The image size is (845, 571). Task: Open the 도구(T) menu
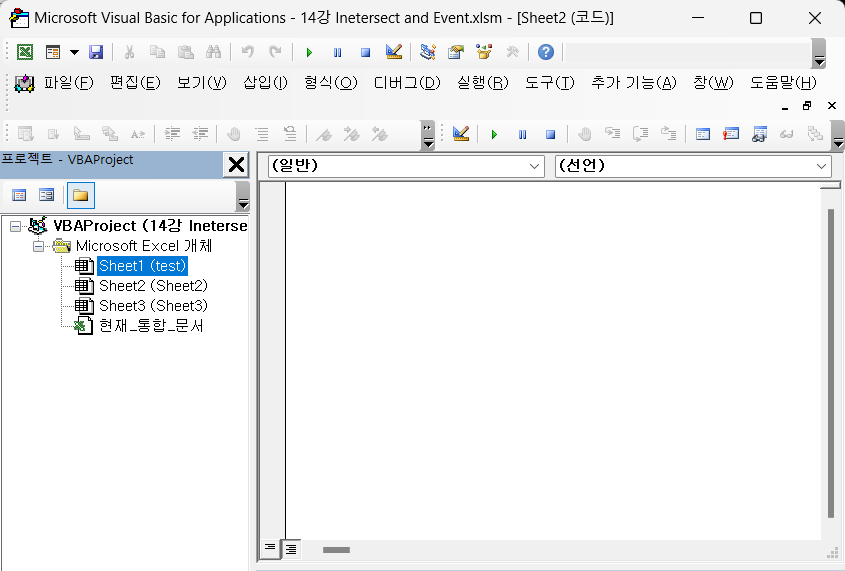pos(550,83)
